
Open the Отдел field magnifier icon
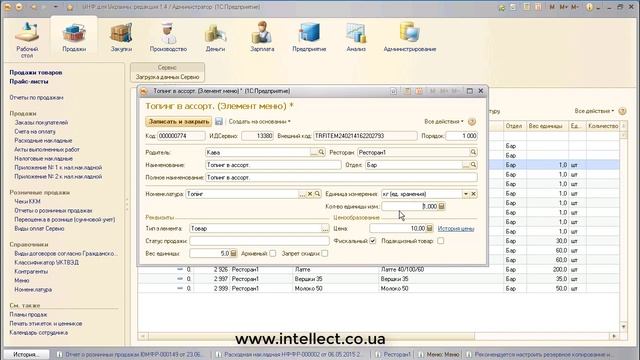click(473, 165)
